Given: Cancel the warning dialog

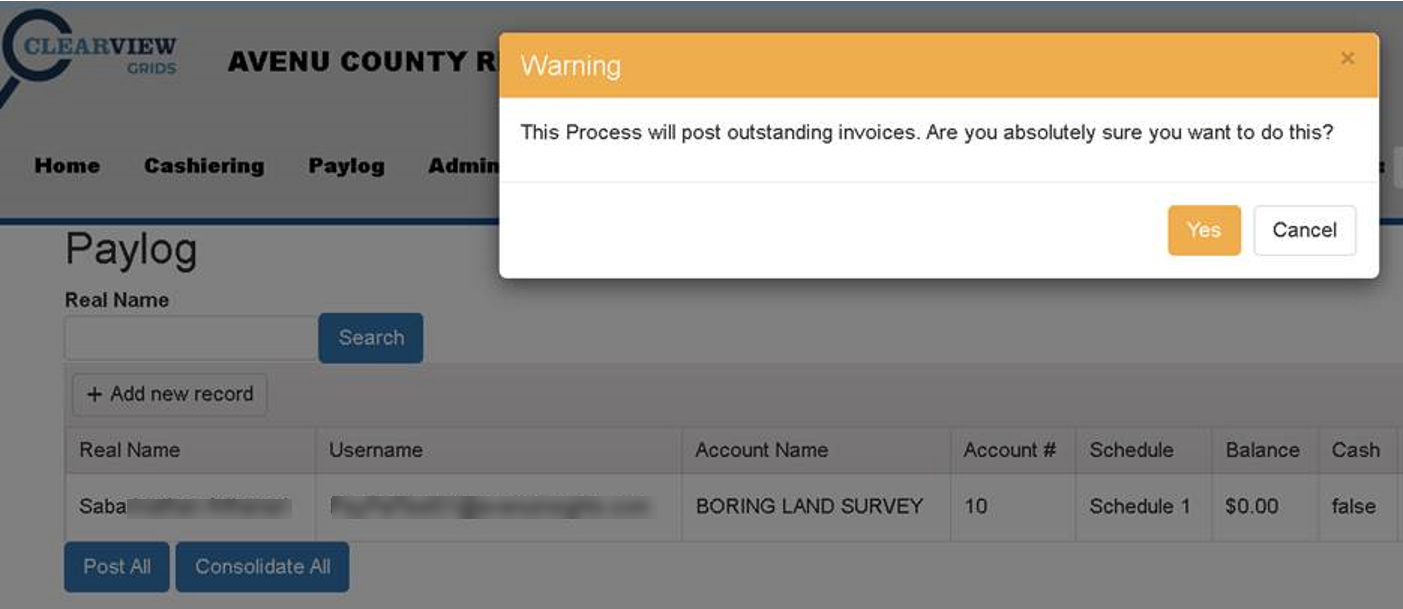Looking at the screenshot, I should tap(1304, 230).
